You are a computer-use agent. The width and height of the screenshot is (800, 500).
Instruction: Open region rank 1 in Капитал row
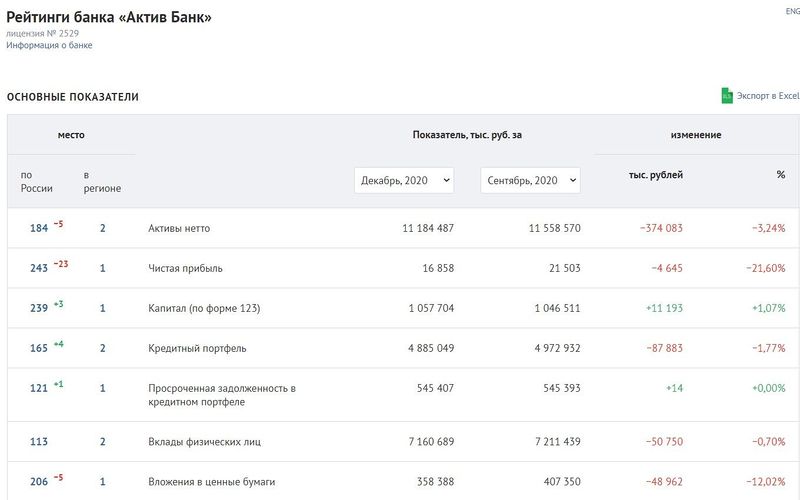[103, 308]
